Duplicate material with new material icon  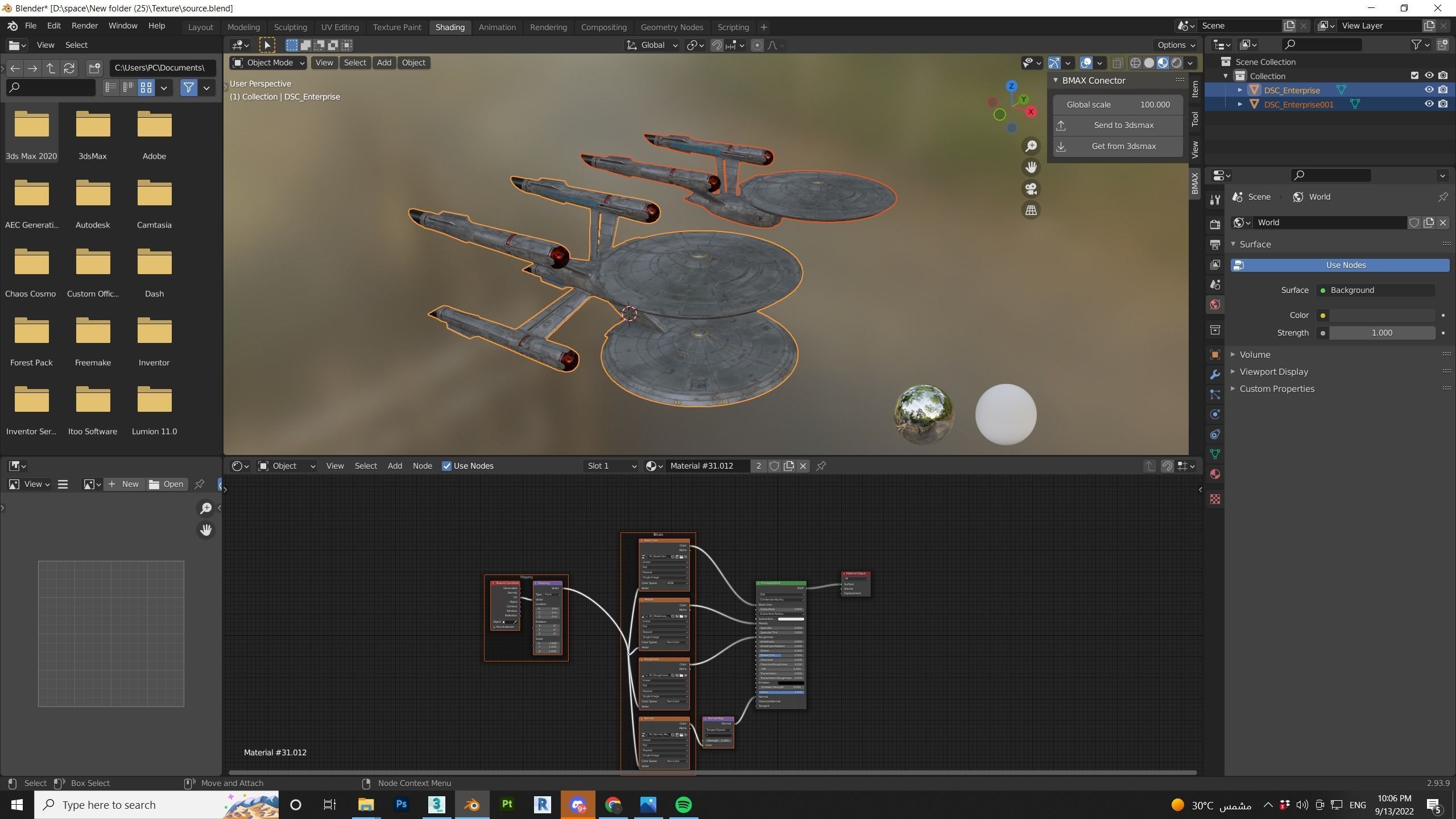789,466
